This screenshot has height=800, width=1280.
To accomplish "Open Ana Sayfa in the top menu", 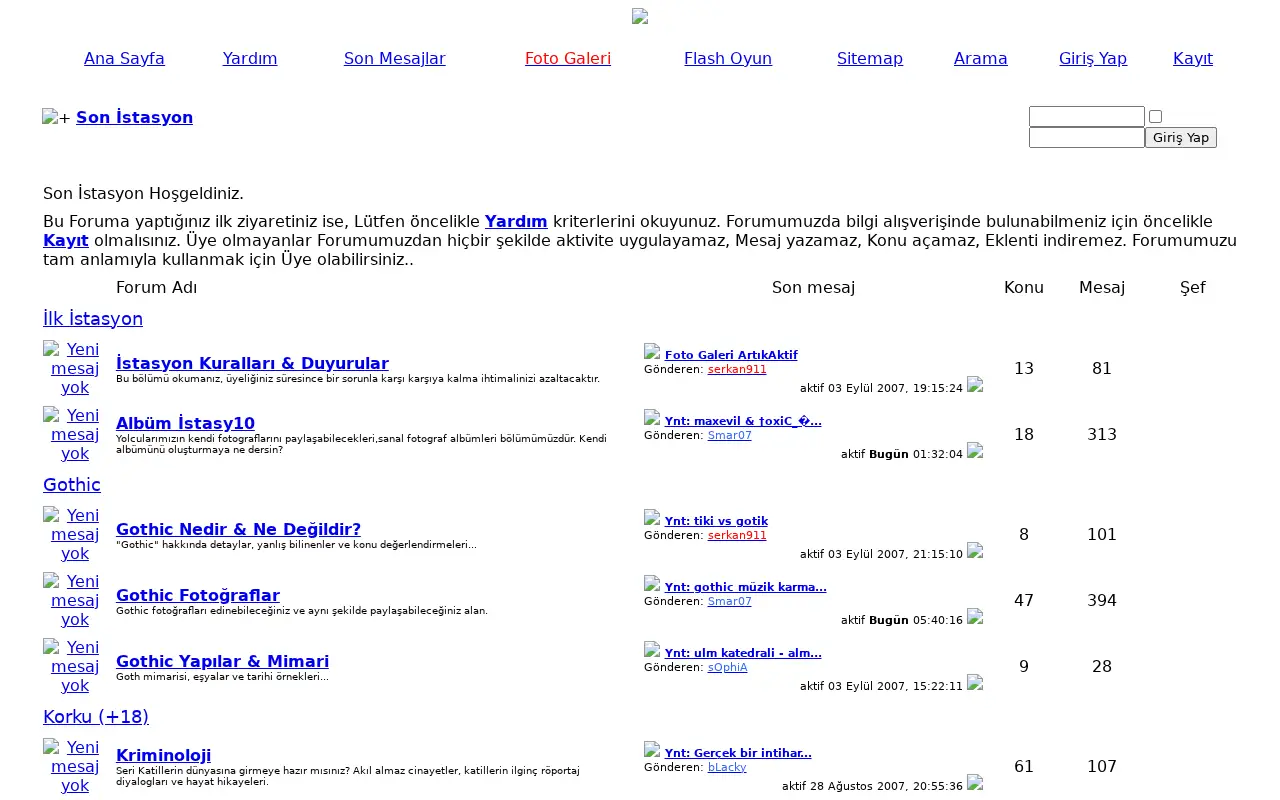I will point(124,58).
